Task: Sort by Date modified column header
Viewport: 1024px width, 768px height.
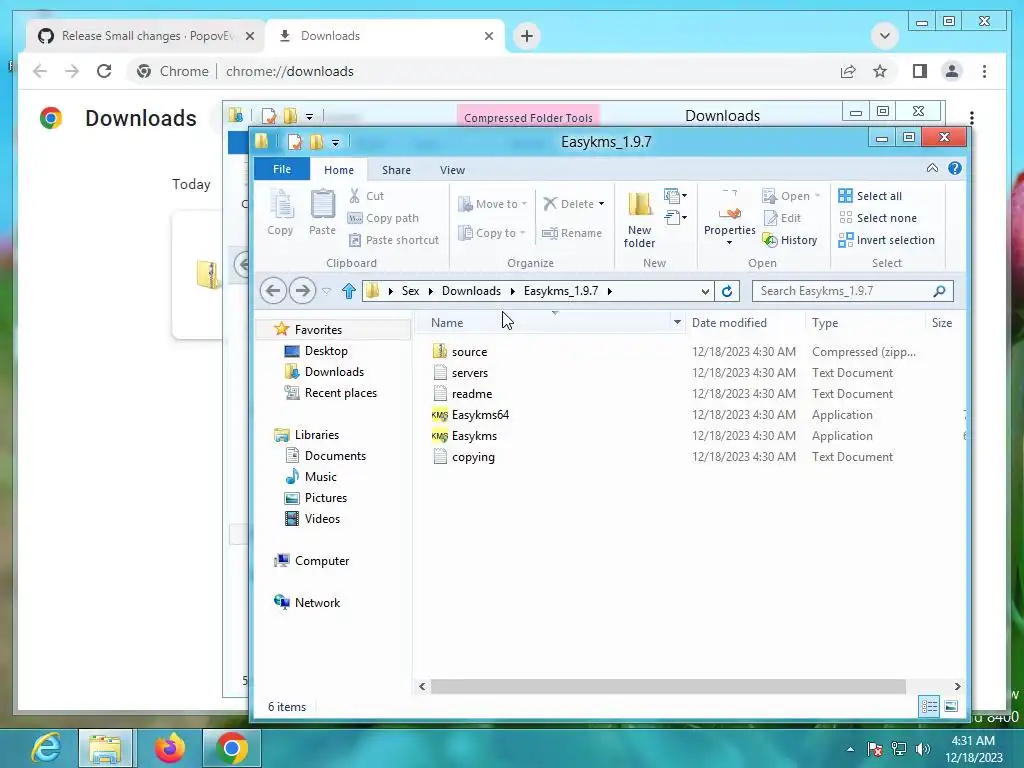Action: point(729,323)
